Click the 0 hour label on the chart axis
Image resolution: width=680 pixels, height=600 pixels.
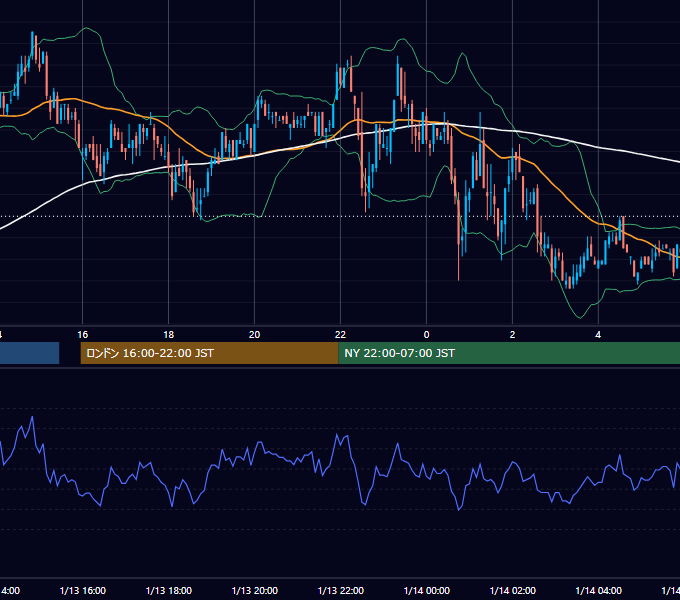click(426, 335)
